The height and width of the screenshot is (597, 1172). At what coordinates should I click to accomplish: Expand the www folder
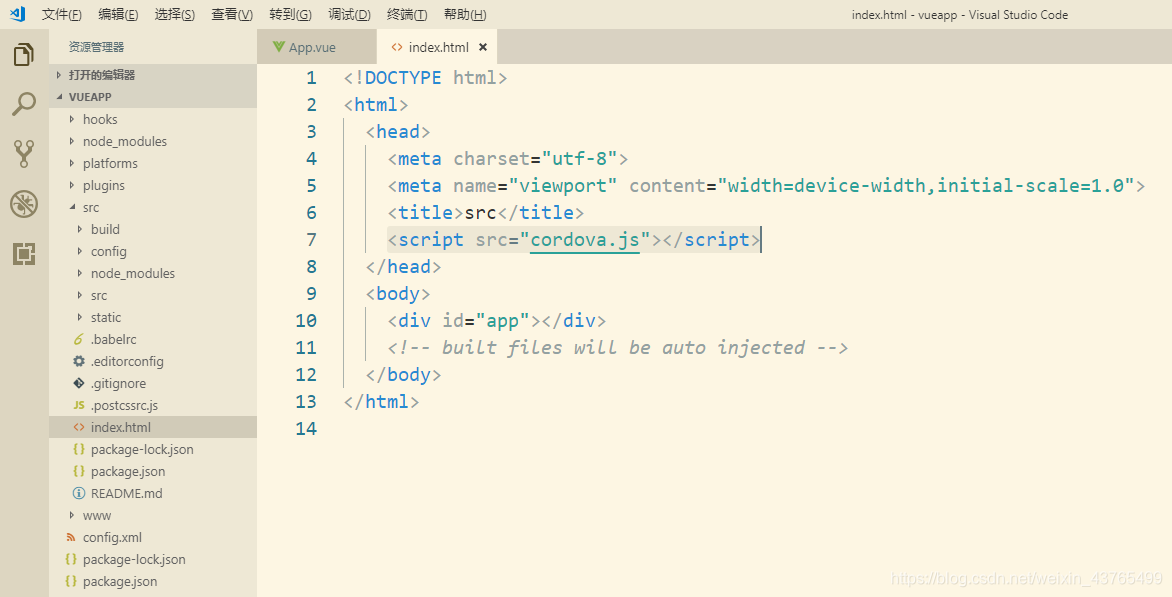(152, 516)
